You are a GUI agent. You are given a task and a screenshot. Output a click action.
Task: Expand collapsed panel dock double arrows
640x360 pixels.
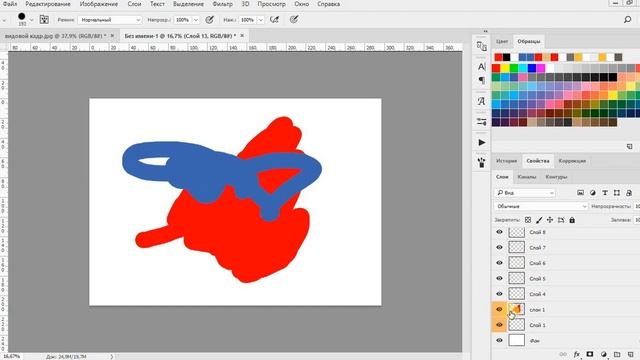point(485,31)
